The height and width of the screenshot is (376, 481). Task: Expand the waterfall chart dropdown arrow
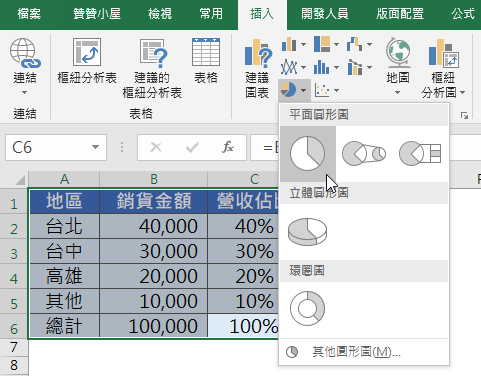[369, 44]
